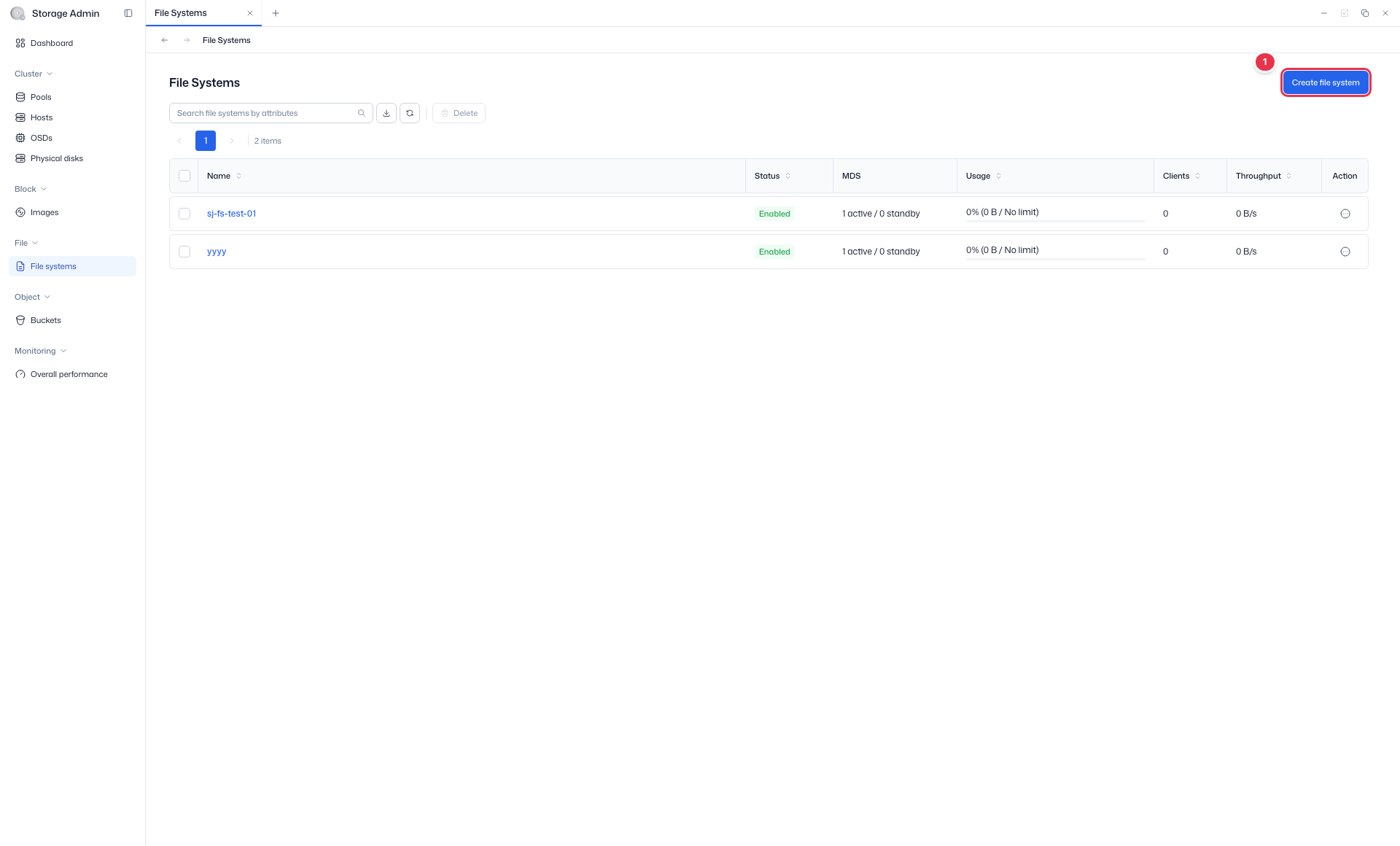Select File systems in sidebar
1400x846 pixels.
point(72,266)
